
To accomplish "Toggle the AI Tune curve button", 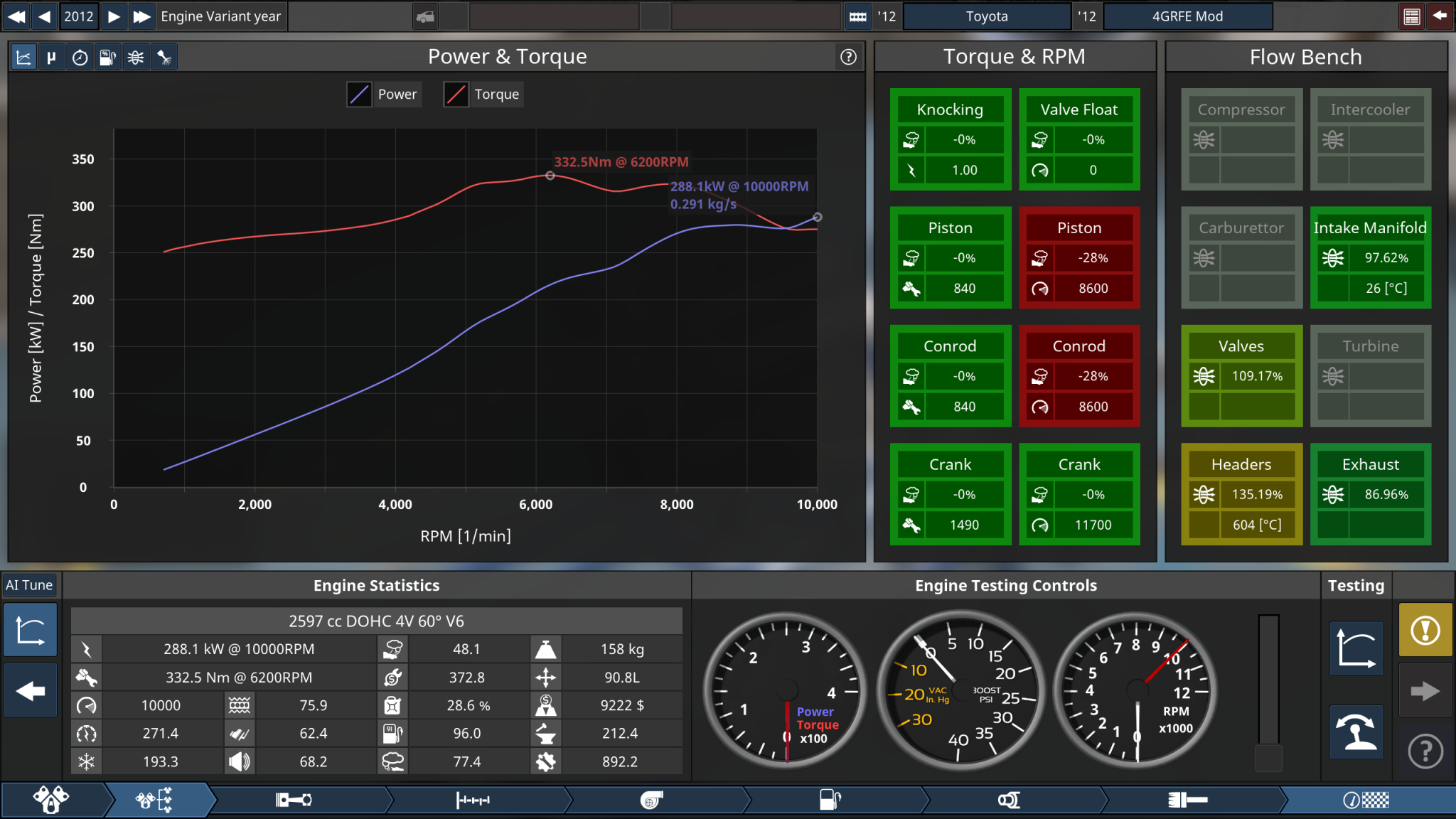I will pyautogui.click(x=30, y=630).
